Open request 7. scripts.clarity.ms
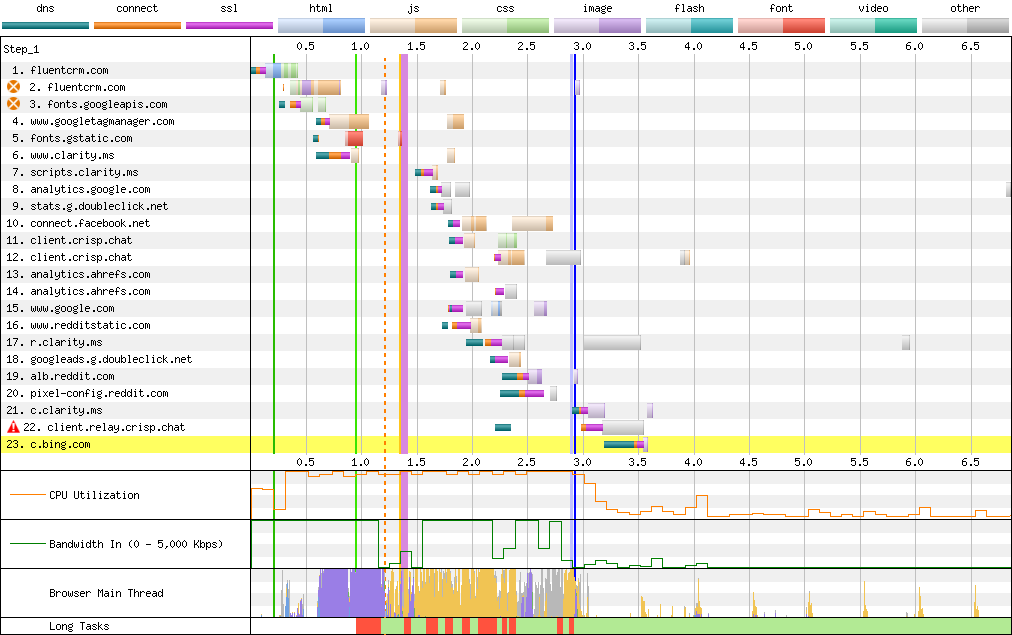Image resolution: width=1012 pixels, height=635 pixels. [75, 172]
